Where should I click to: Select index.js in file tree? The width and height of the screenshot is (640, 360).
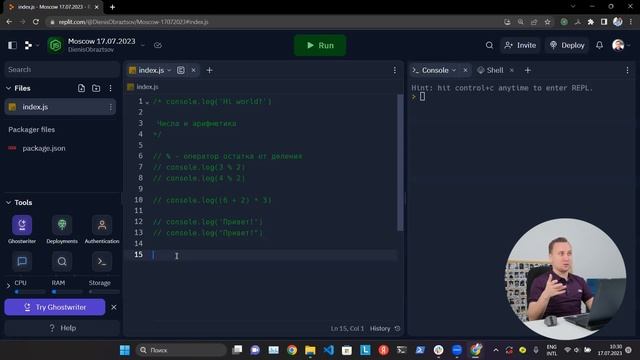(x=60, y=107)
